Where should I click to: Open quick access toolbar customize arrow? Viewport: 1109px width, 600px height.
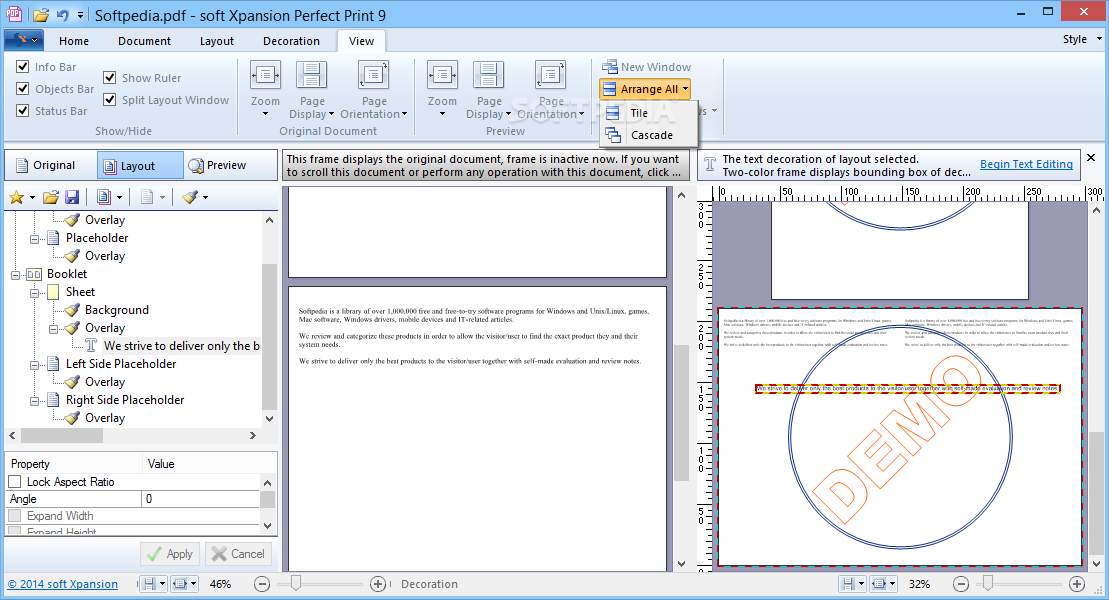[80, 15]
